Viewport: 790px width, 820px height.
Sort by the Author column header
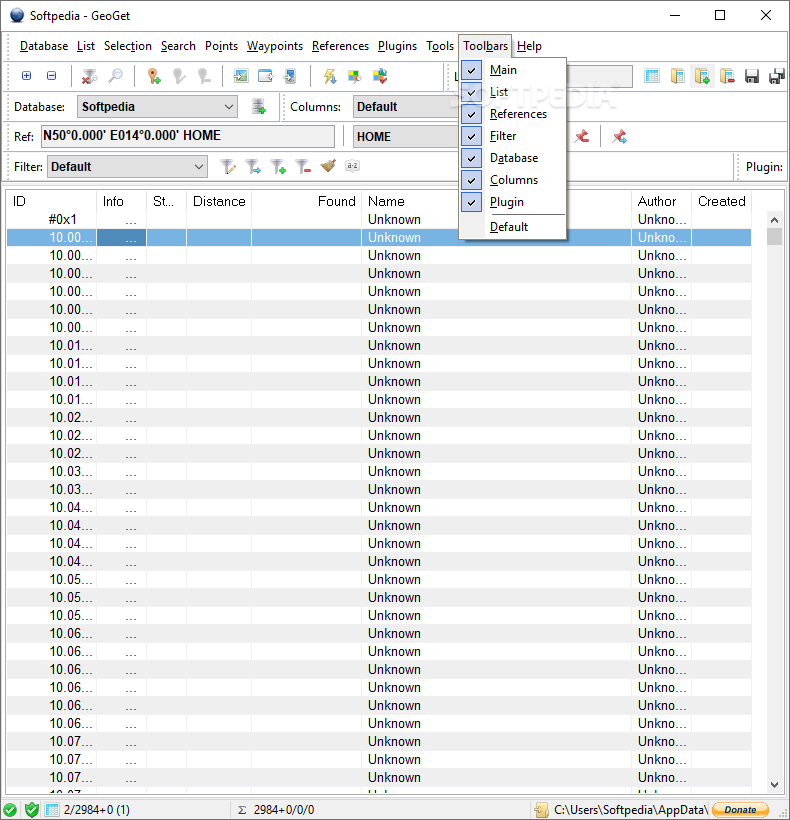tap(661, 201)
